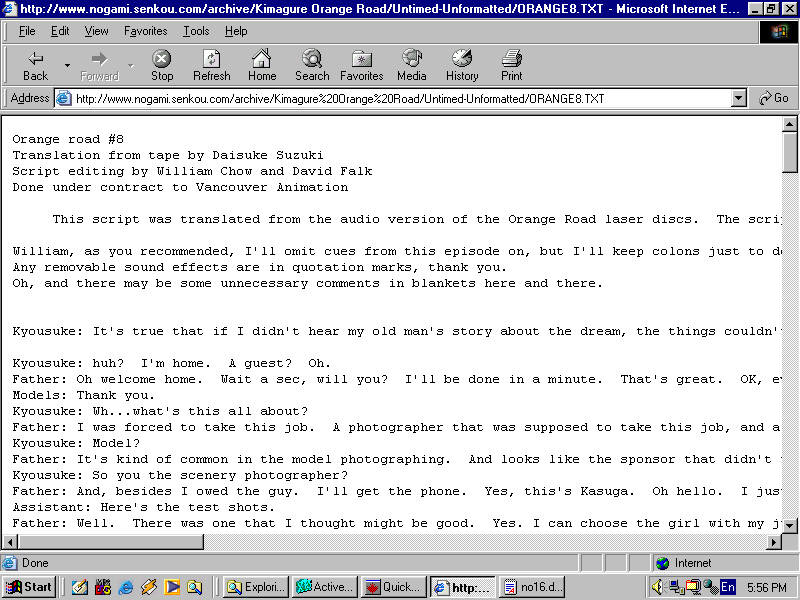
Task: Switch to the Explori... taskbar window
Action: (x=256, y=587)
